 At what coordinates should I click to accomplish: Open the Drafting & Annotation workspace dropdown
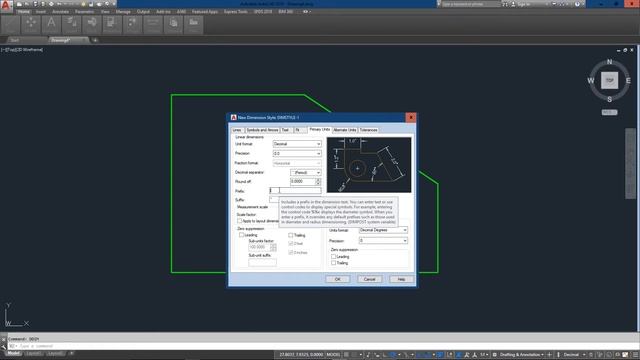tap(522, 355)
